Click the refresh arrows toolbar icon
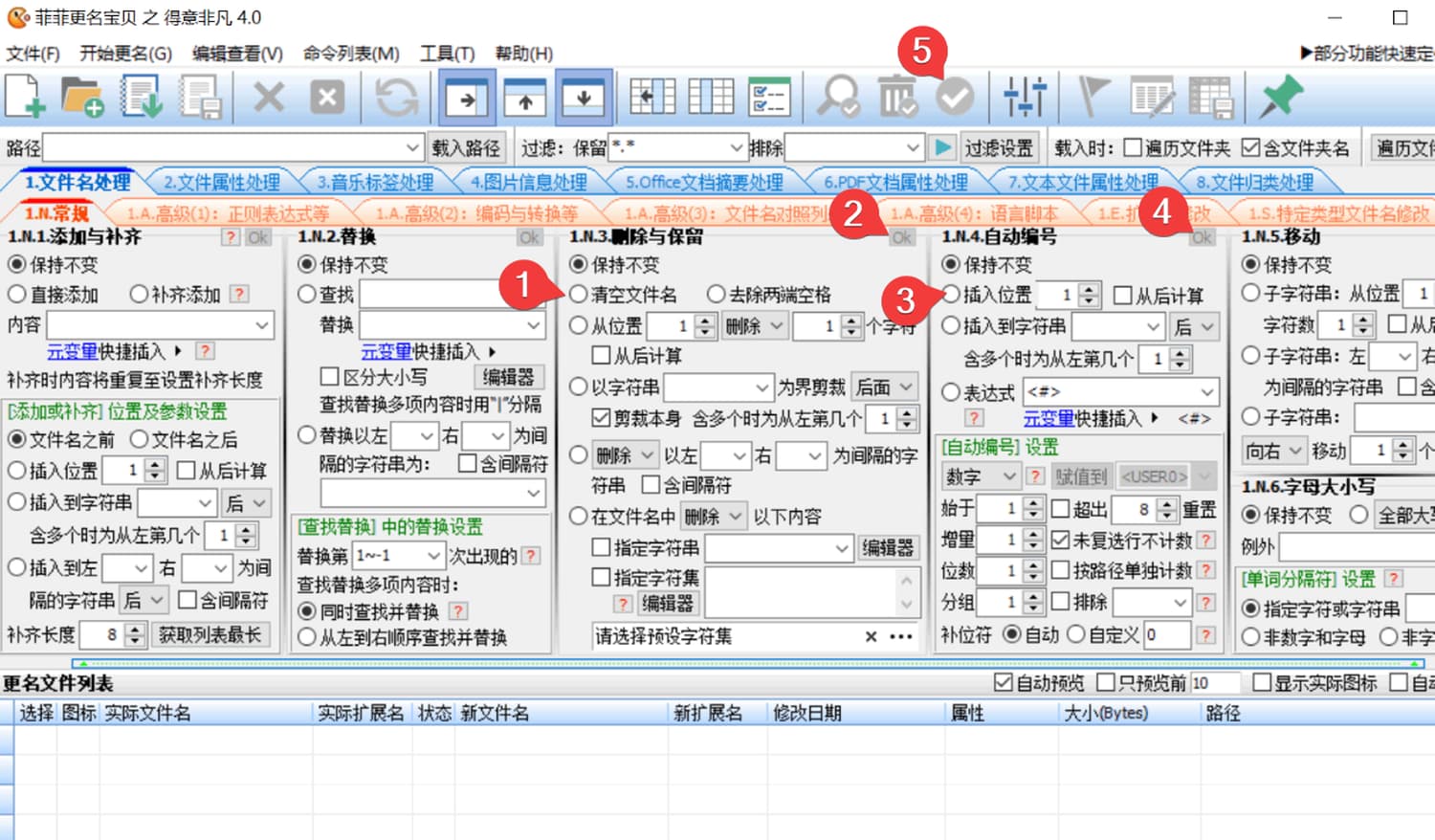Screen dimensions: 1435x840 [x=396, y=97]
